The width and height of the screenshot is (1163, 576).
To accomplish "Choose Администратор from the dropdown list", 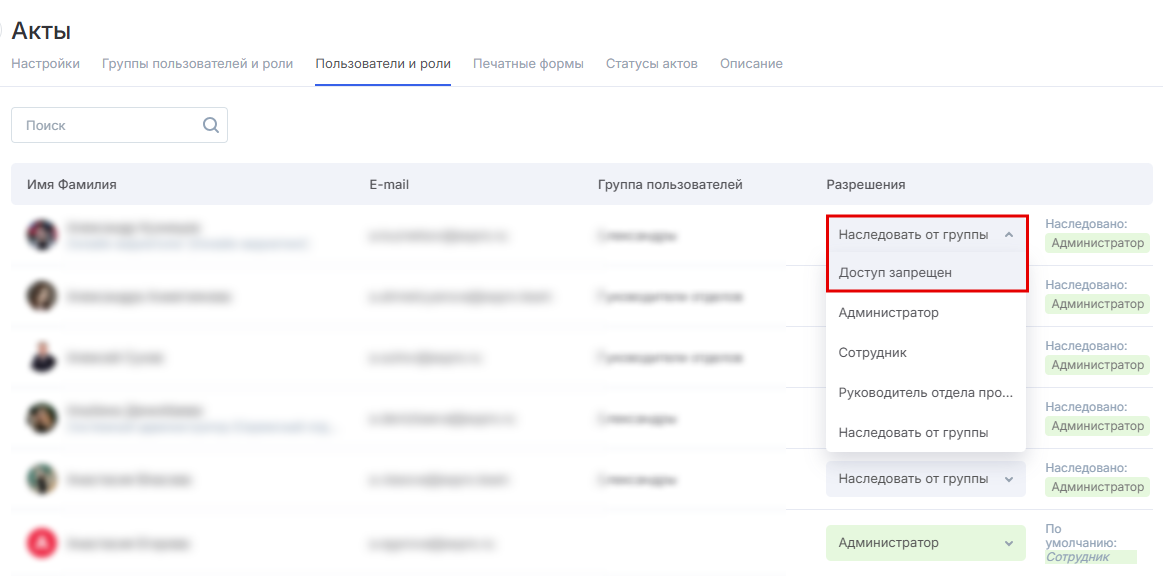I will pos(889,313).
